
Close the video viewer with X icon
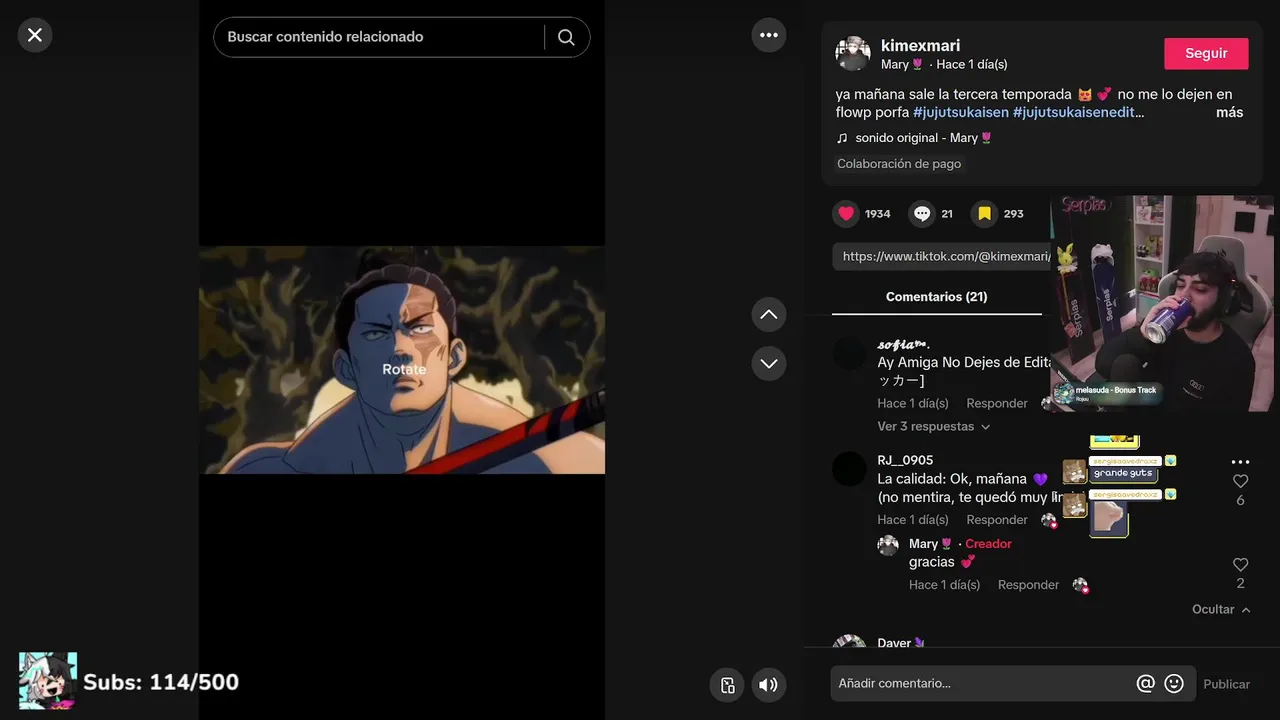tap(35, 35)
